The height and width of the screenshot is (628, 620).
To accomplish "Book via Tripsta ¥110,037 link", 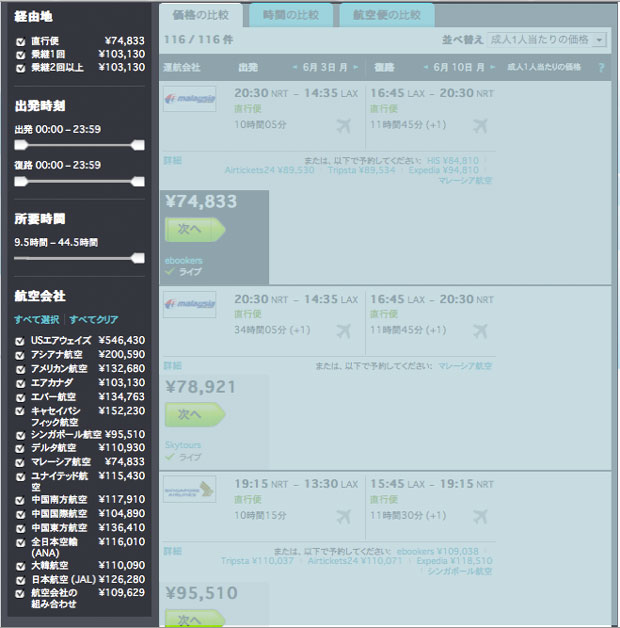I will coord(257,561).
